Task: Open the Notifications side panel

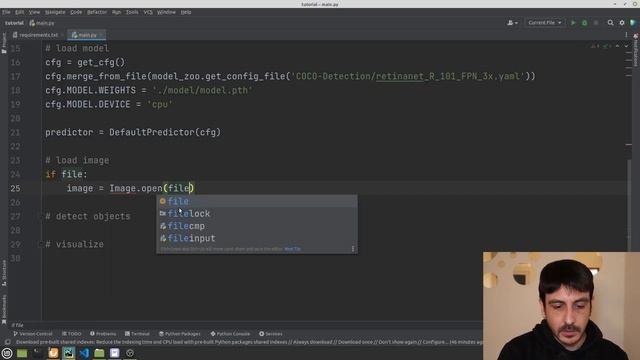Action: 636,51
